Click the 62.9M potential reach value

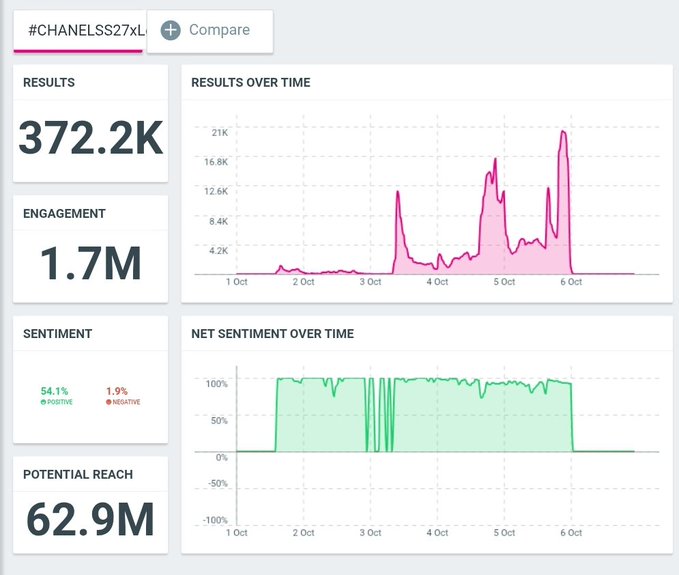tap(90, 519)
